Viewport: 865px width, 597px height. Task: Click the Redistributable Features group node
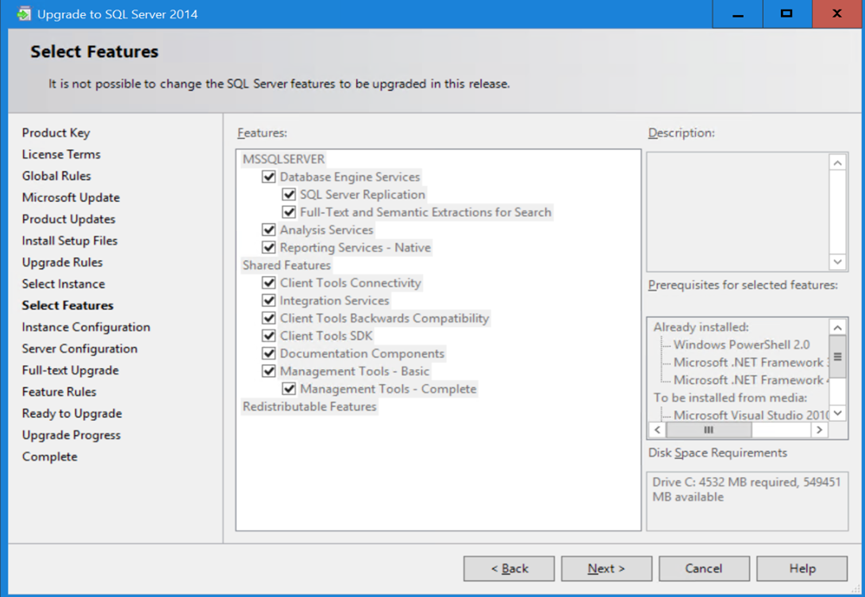[309, 407]
